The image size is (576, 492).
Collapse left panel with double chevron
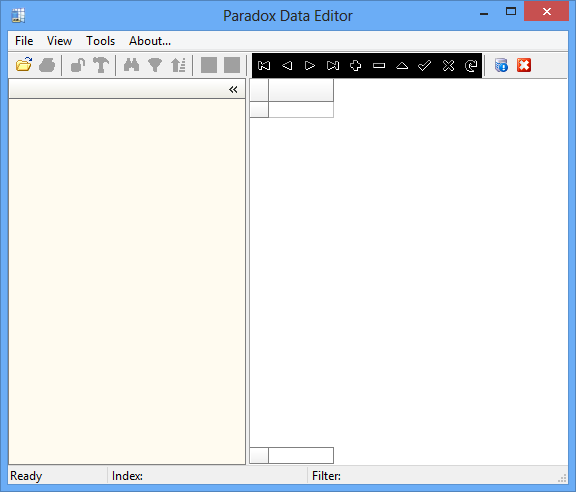[x=233, y=89]
